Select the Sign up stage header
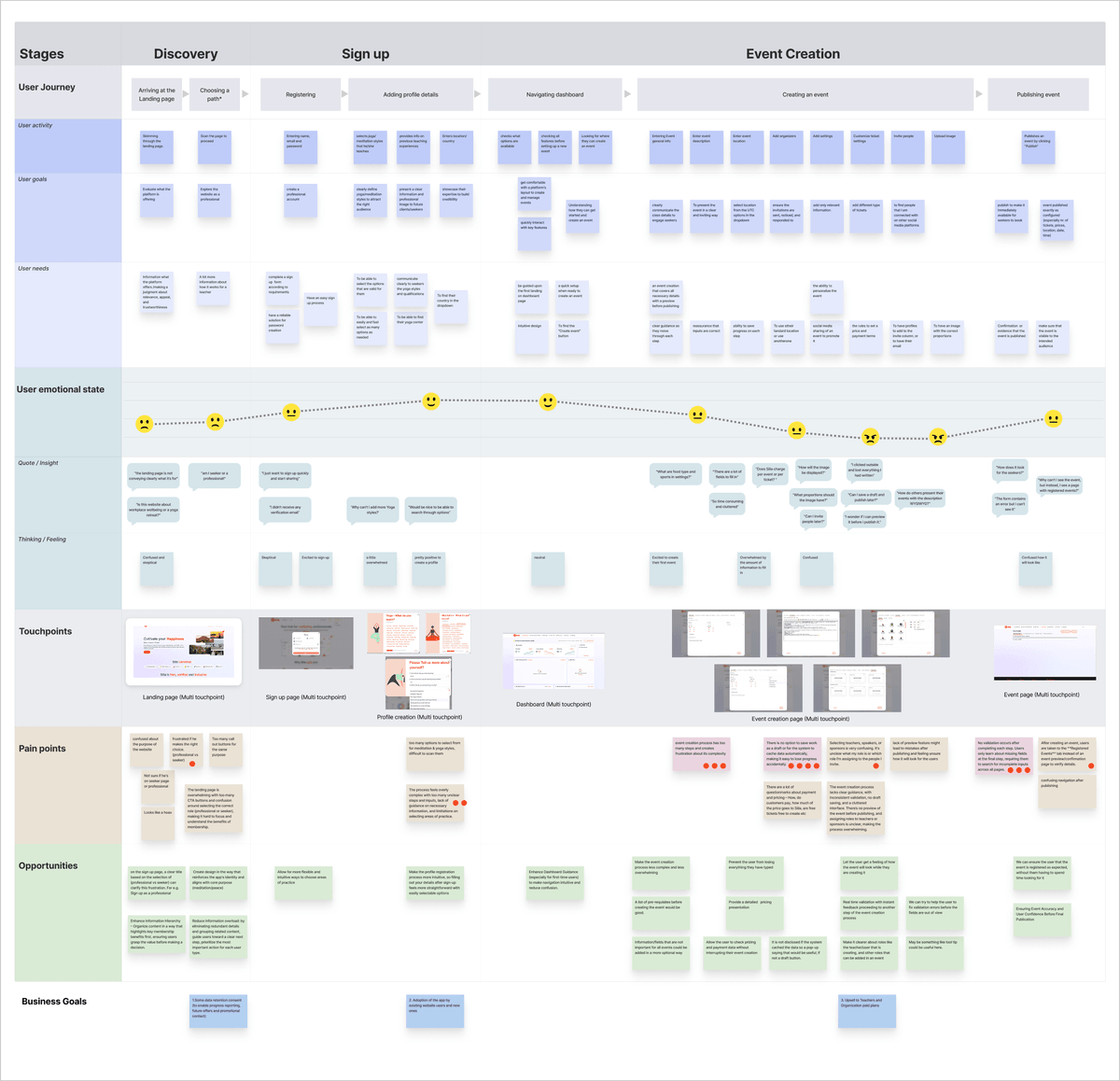The width and height of the screenshot is (1120, 1081). click(x=366, y=53)
